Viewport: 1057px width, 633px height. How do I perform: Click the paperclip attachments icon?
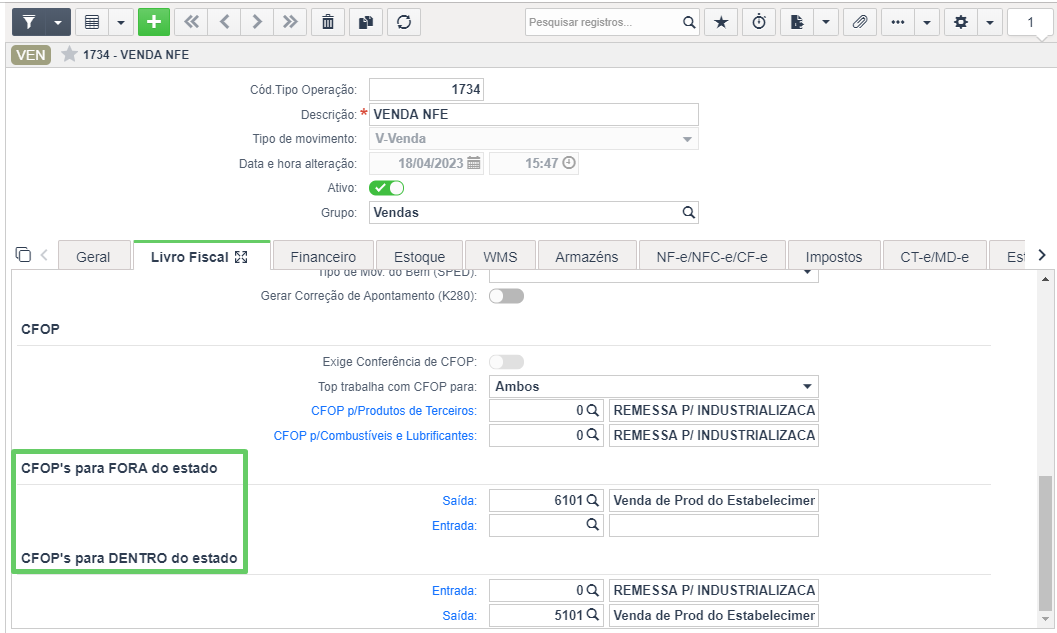[859, 22]
